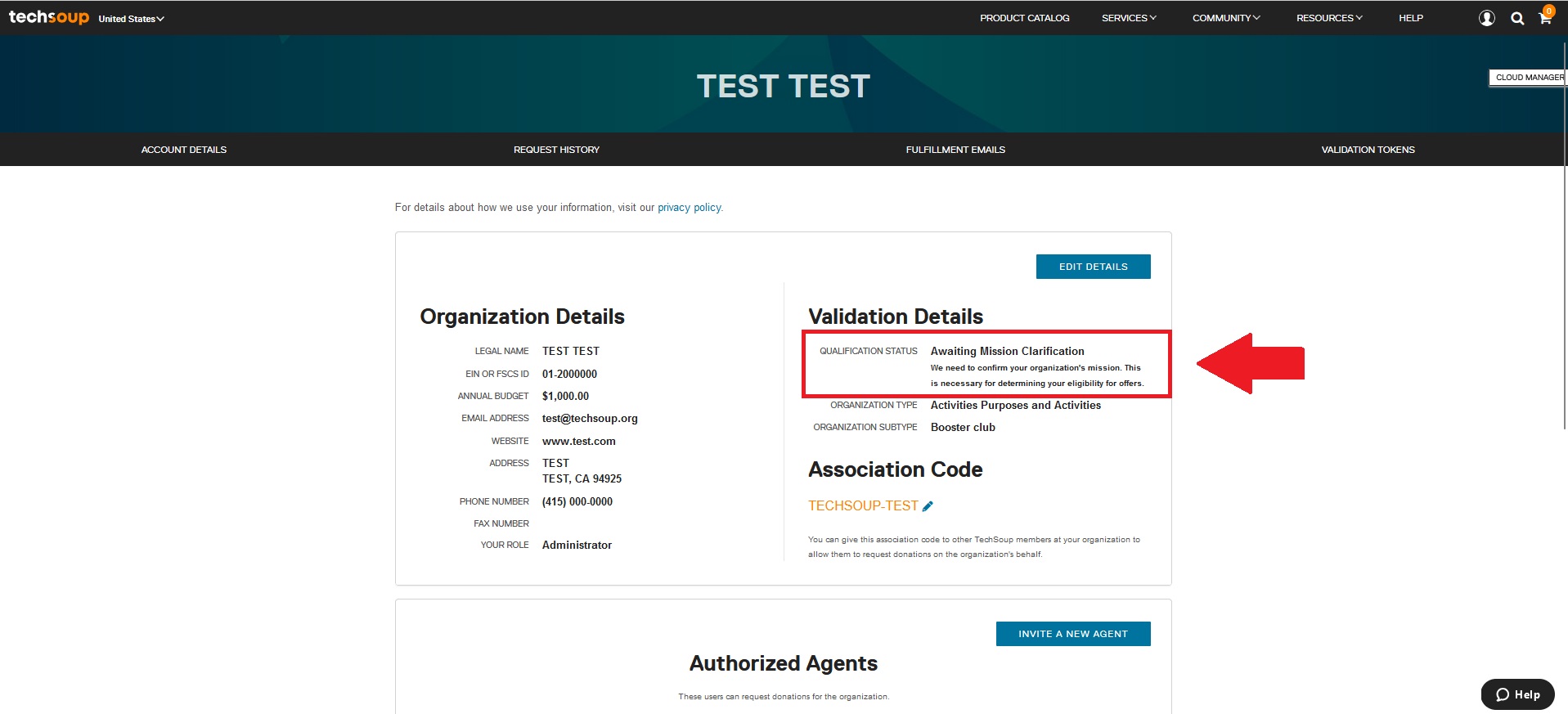
Task: Click the test@techsoup.org email address
Action: pos(590,419)
